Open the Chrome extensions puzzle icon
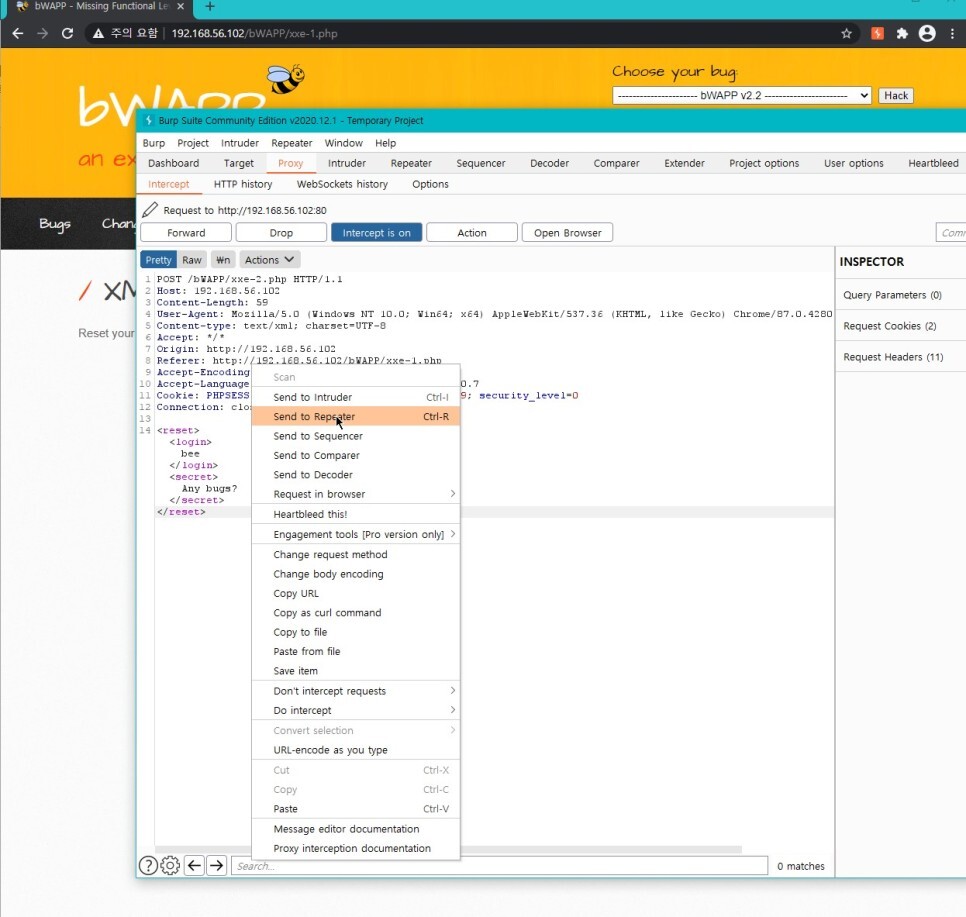The height and width of the screenshot is (917, 966). pyautogui.click(x=902, y=33)
